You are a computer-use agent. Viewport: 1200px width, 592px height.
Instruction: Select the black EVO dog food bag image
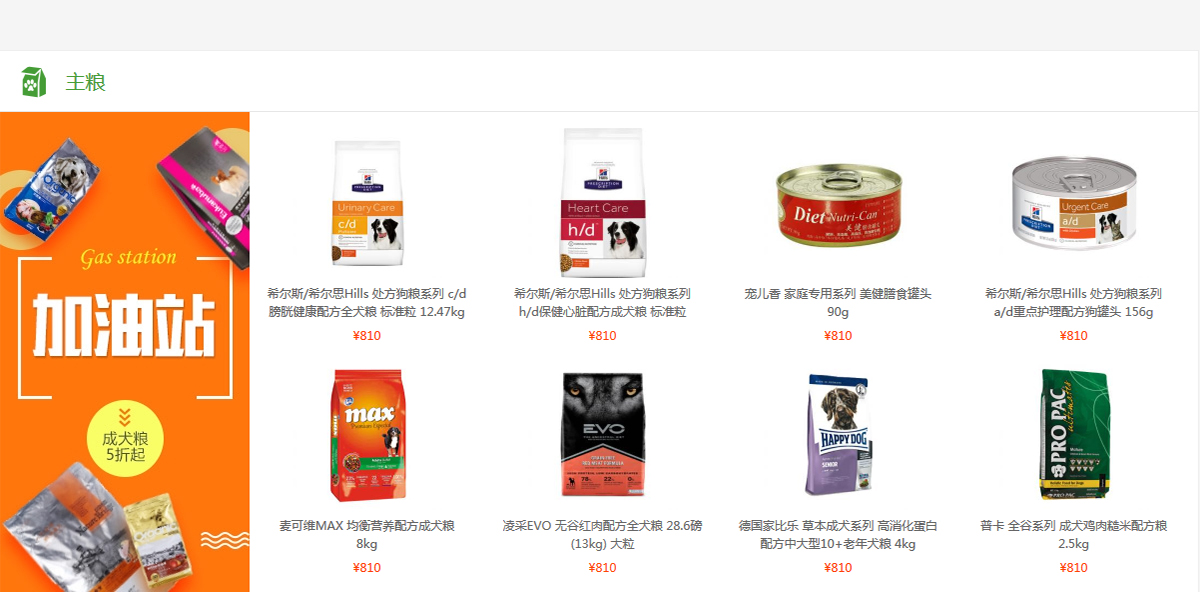tap(603, 435)
